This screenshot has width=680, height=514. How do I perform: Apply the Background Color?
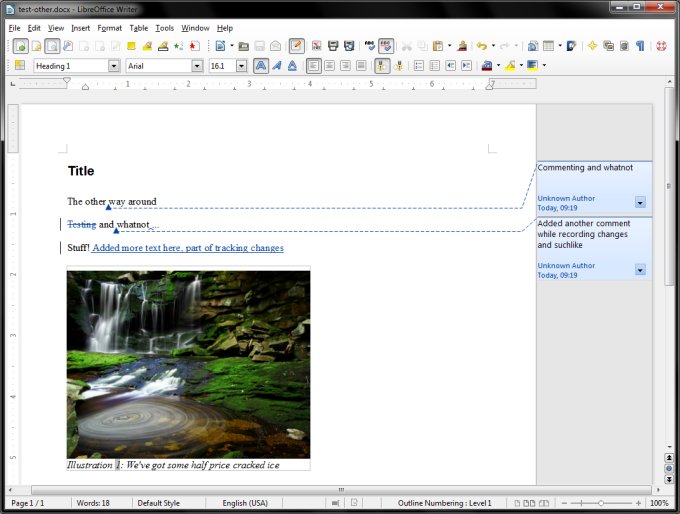coord(533,66)
